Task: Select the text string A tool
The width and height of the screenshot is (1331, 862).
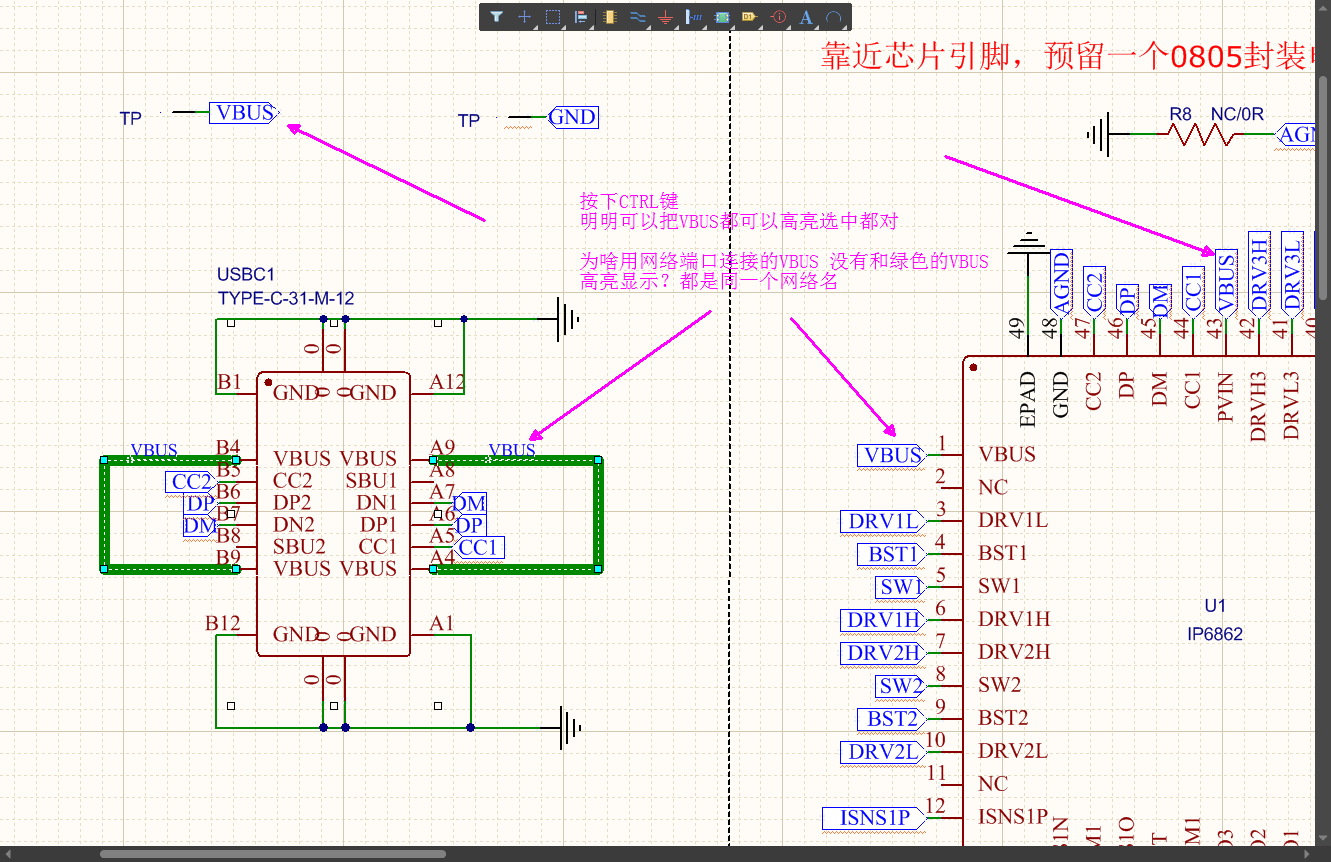Action: coord(807,17)
